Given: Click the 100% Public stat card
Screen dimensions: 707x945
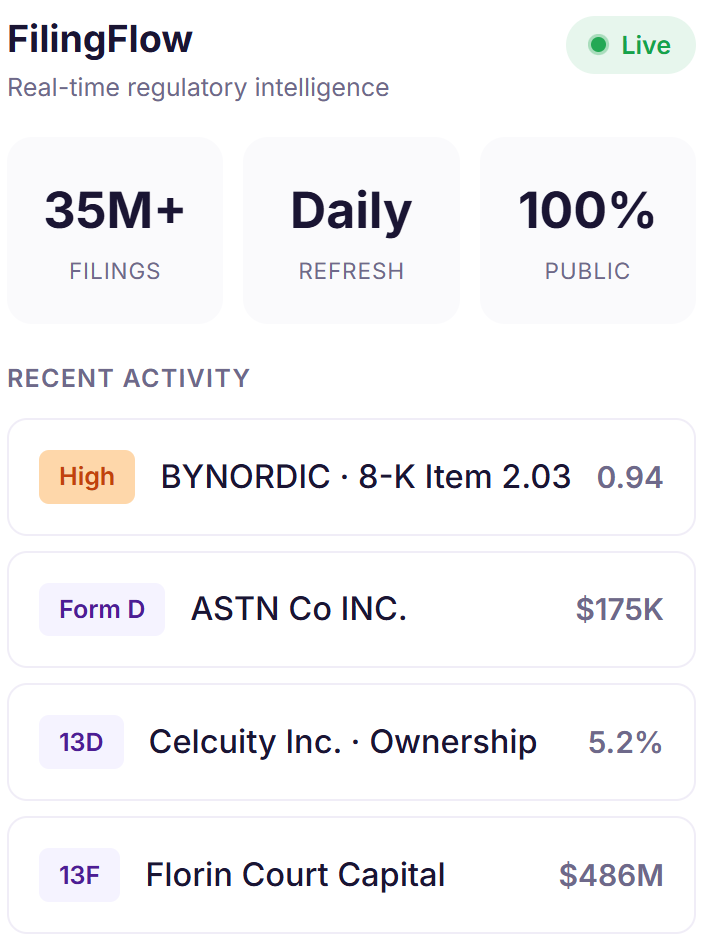Looking at the screenshot, I should tap(588, 230).
